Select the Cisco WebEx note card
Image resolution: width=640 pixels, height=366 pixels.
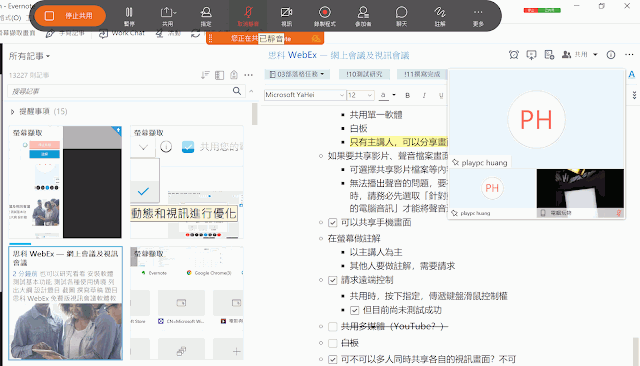tap(65, 303)
